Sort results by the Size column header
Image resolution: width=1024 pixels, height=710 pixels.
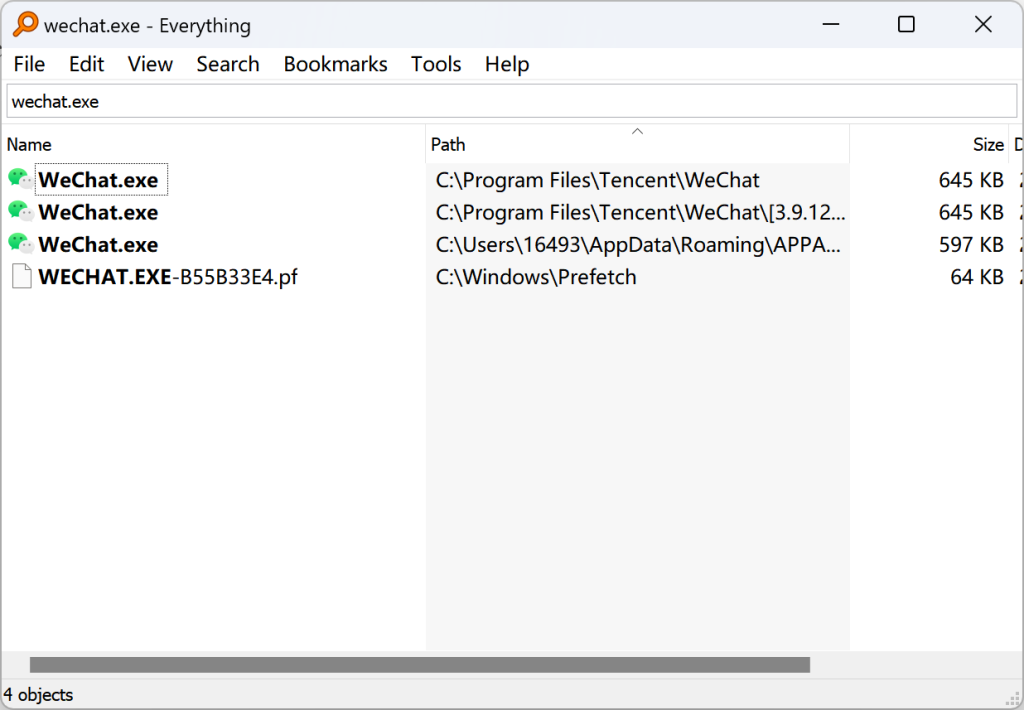tap(929, 144)
